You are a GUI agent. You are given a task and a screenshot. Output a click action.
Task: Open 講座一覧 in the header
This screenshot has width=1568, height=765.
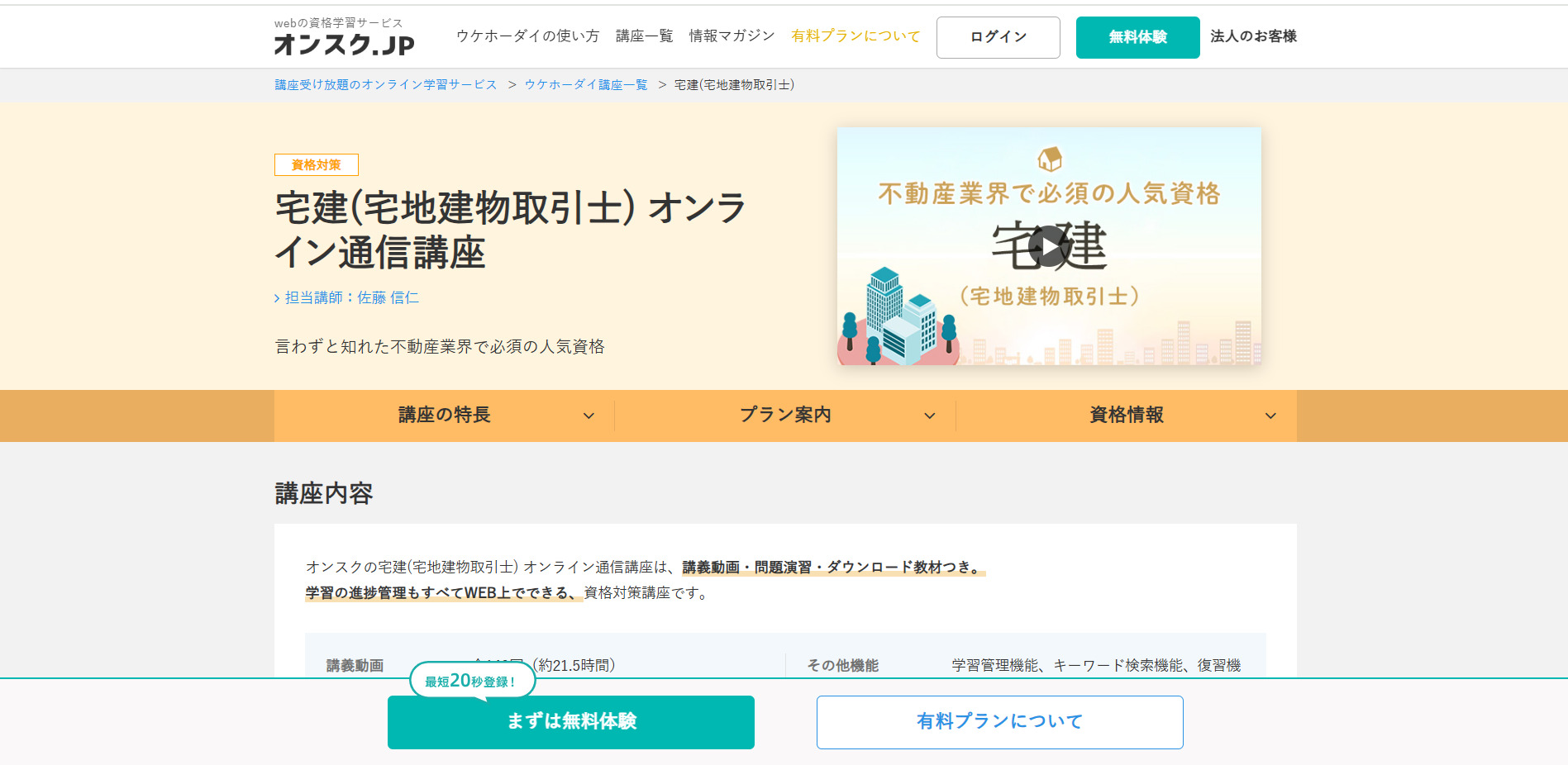(644, 36)
